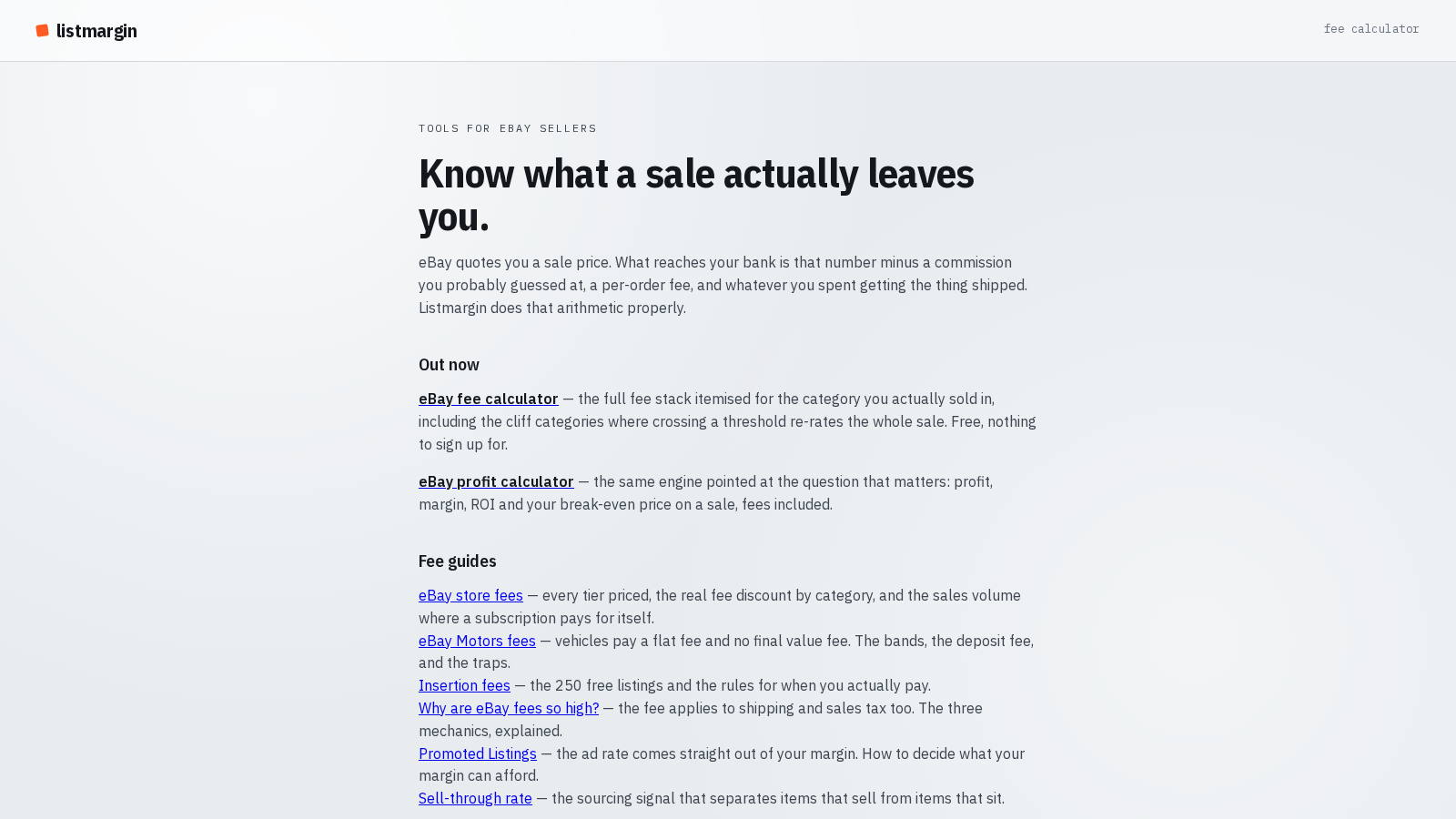Go home via the listmargin brand name
This screenshot has height=819, width=1456.
click(96, 31)
